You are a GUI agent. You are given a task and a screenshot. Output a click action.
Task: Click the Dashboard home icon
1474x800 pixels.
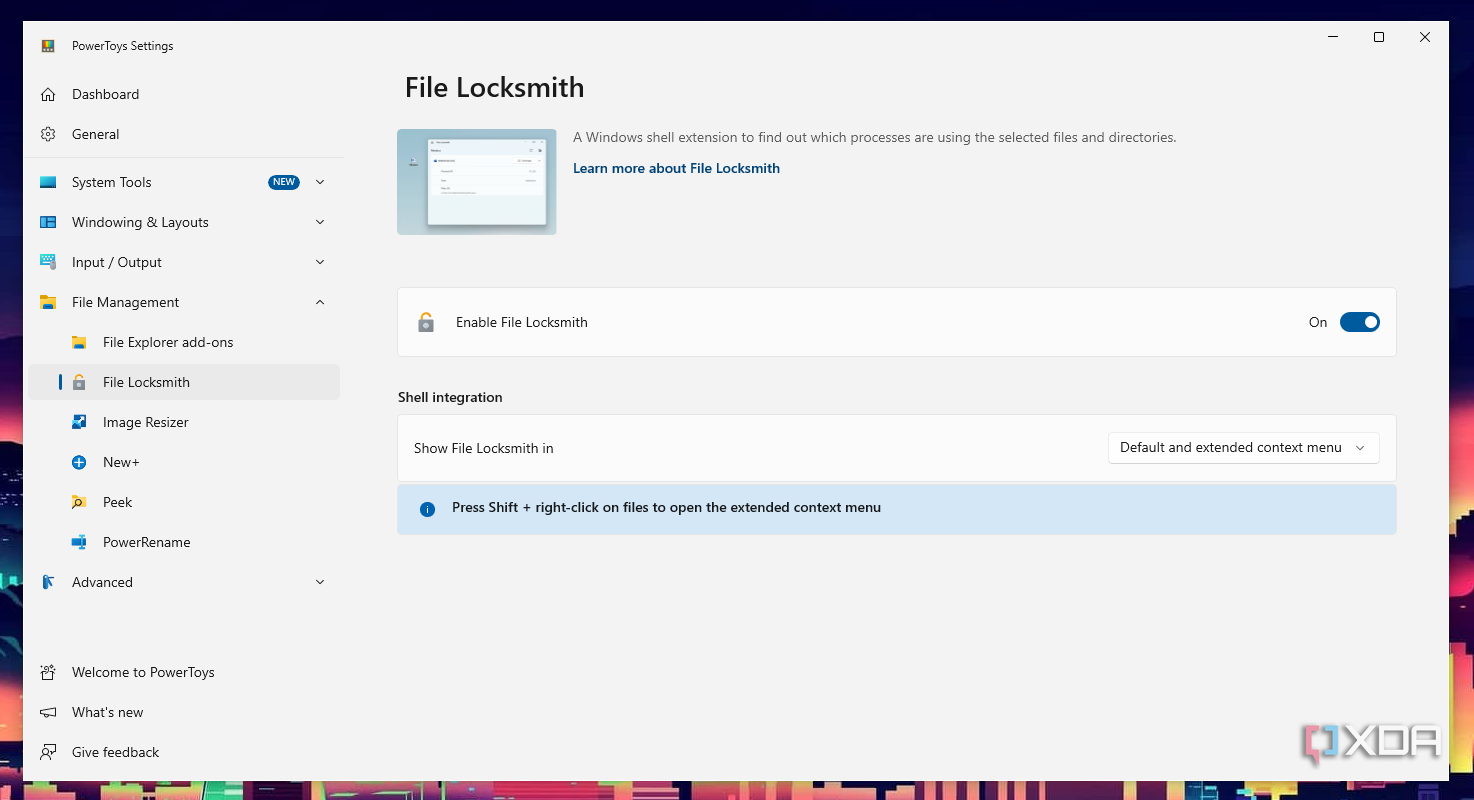[48, 94]
